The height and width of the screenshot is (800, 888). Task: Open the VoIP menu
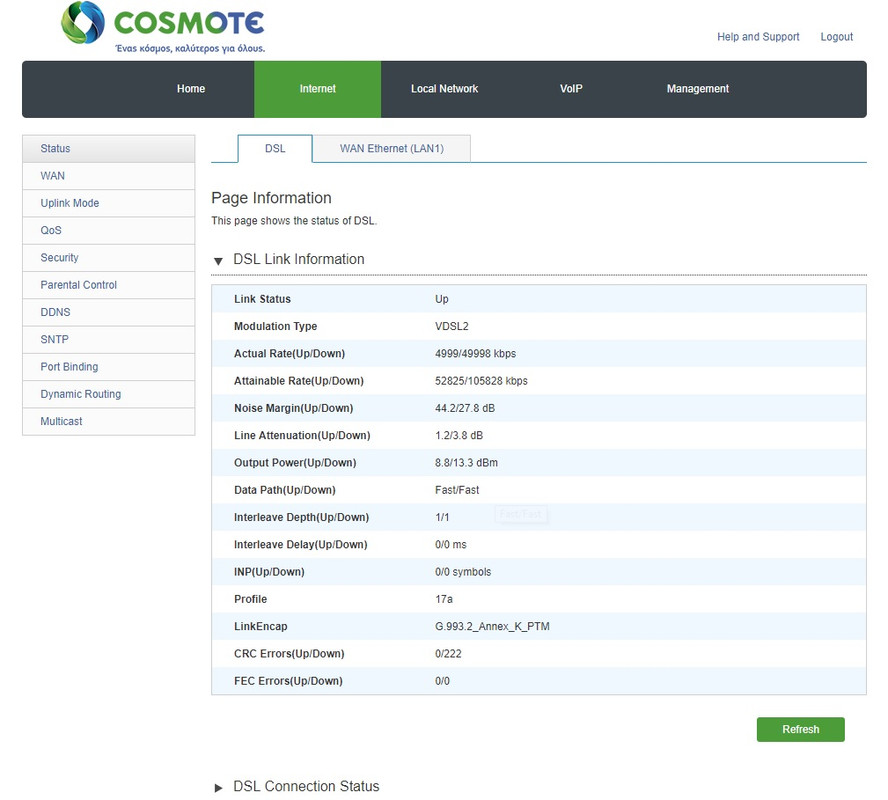(x=571, y=89)
